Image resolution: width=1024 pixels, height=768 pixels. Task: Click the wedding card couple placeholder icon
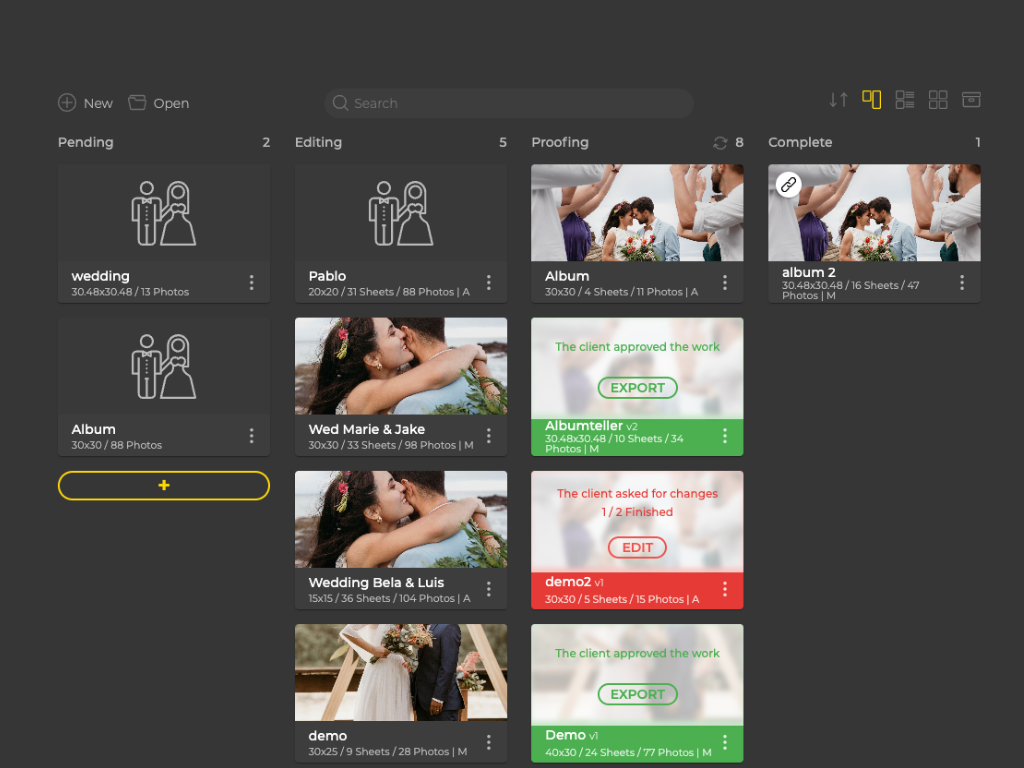pyautogui.click(x=164, y=213)
